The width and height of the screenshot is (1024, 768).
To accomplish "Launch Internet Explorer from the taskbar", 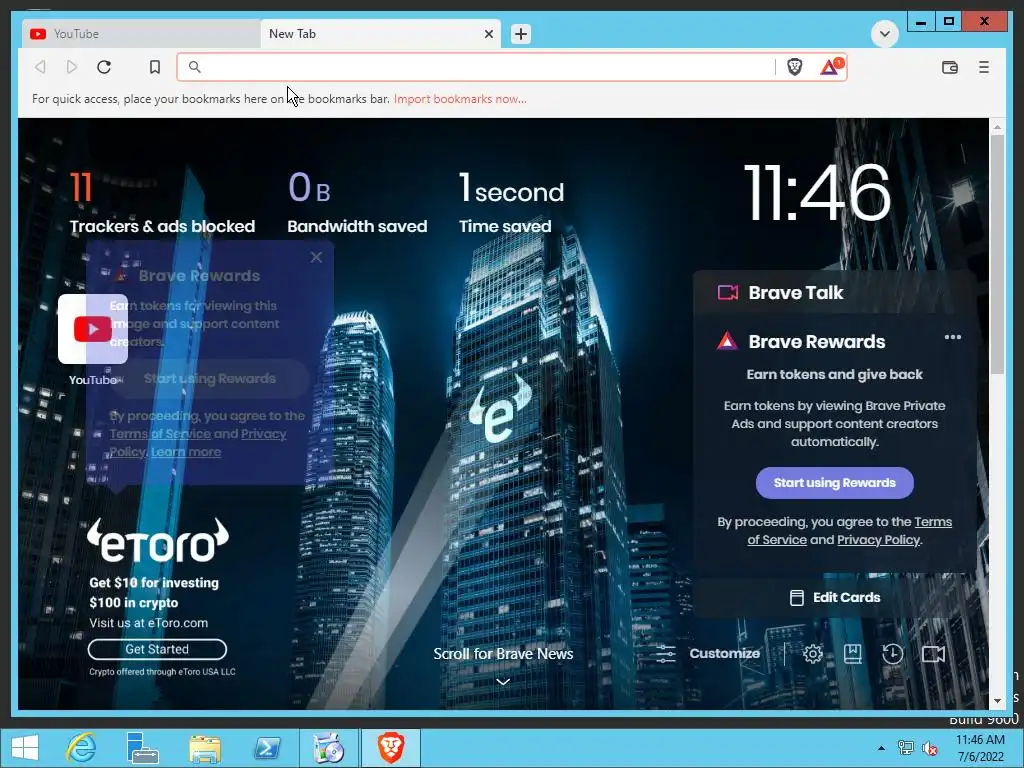I will pyautogui.click(x=81, y=748).
